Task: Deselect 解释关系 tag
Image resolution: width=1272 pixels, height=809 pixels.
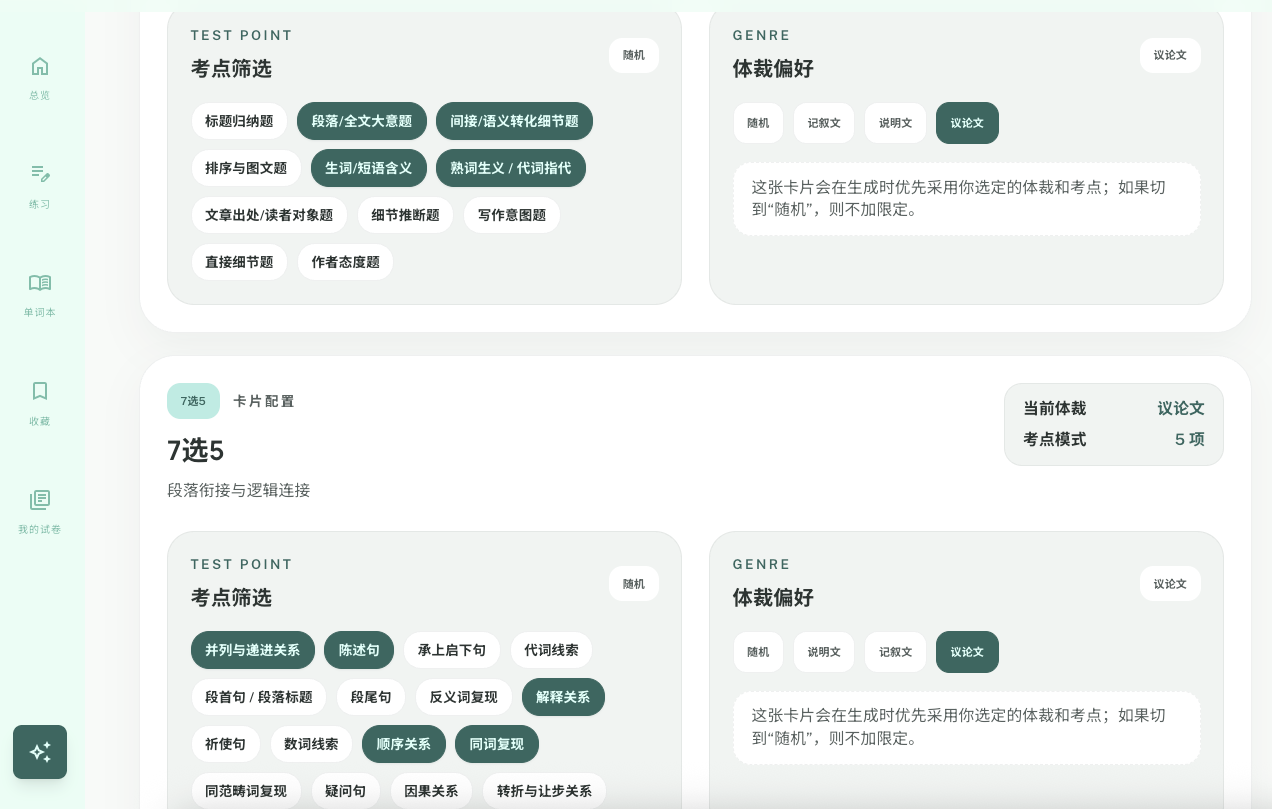Action: coord(563,697)
